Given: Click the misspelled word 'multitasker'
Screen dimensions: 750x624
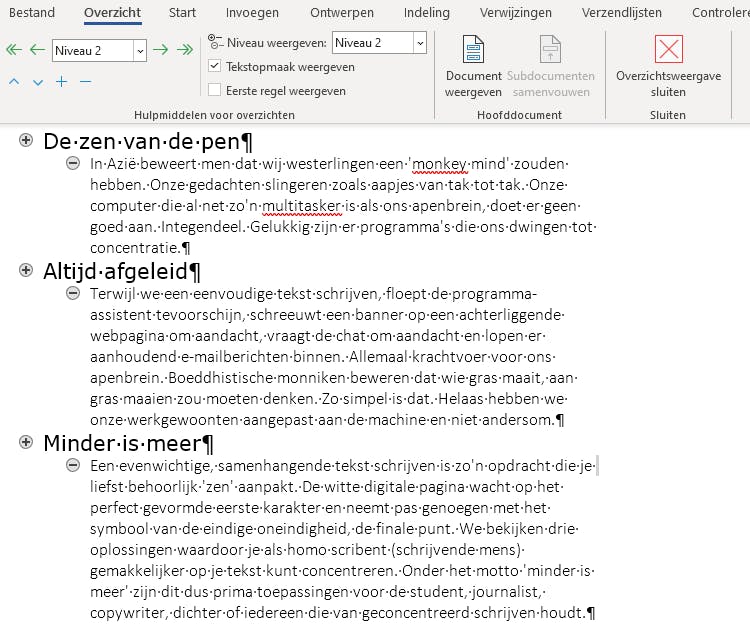Looking at the screenshot, I should (x=302, y=206).
